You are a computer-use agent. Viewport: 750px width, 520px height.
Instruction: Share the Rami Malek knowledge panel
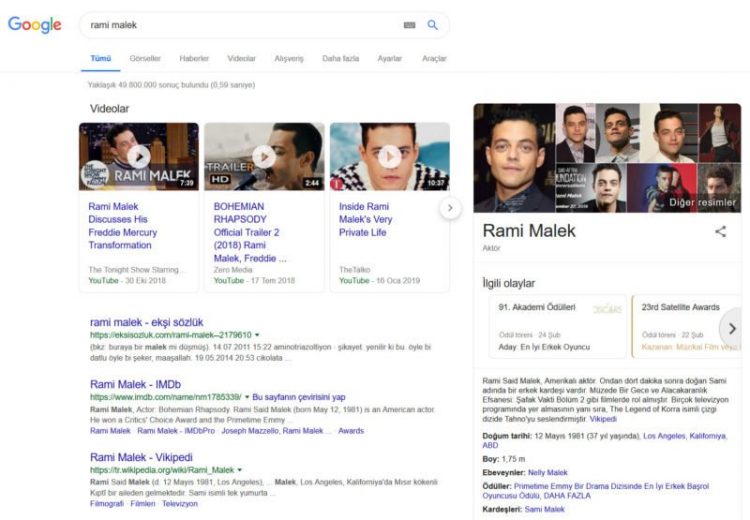pyautogui.click(x=720, y=232)
